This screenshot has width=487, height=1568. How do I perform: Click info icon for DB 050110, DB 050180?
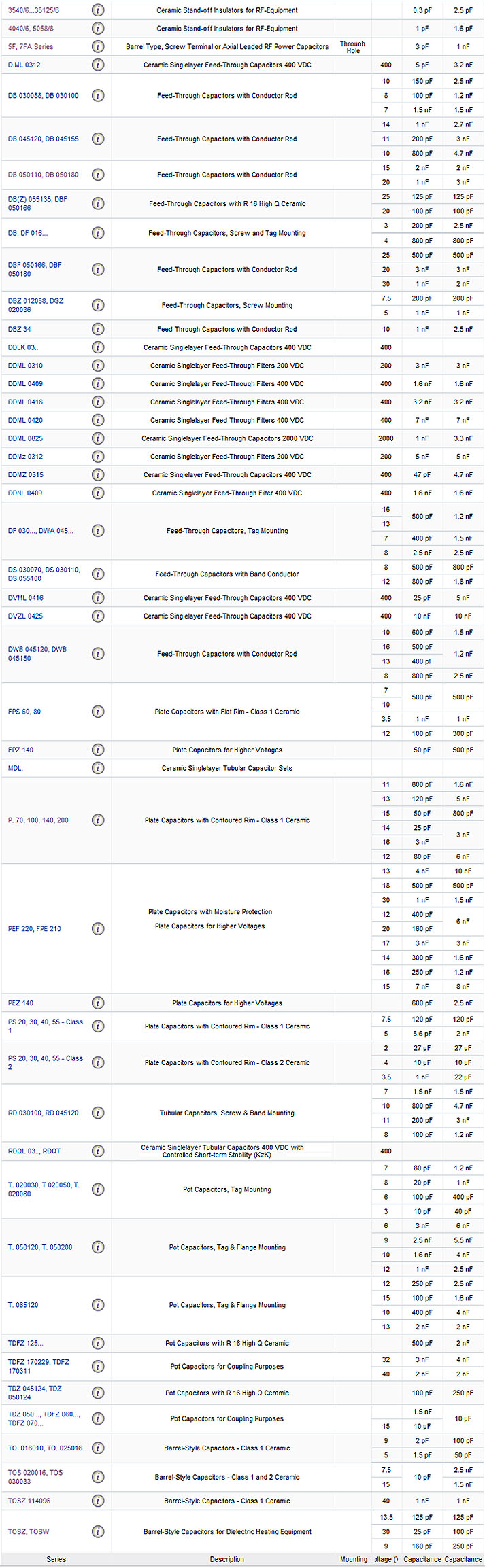tap(98, 175)
